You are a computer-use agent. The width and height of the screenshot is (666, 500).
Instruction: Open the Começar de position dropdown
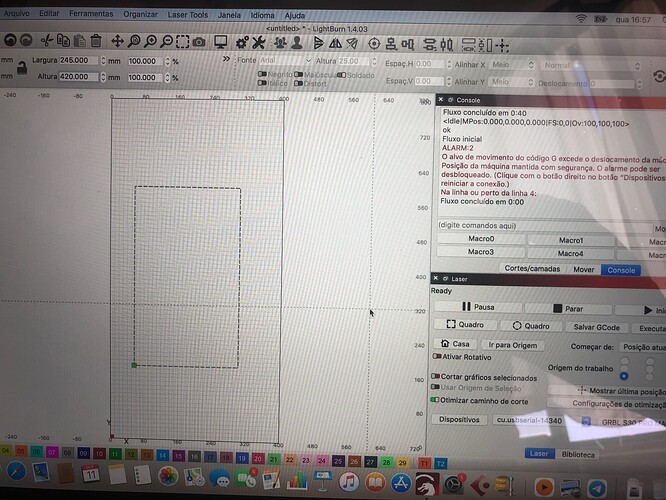(x=635, y=347)
